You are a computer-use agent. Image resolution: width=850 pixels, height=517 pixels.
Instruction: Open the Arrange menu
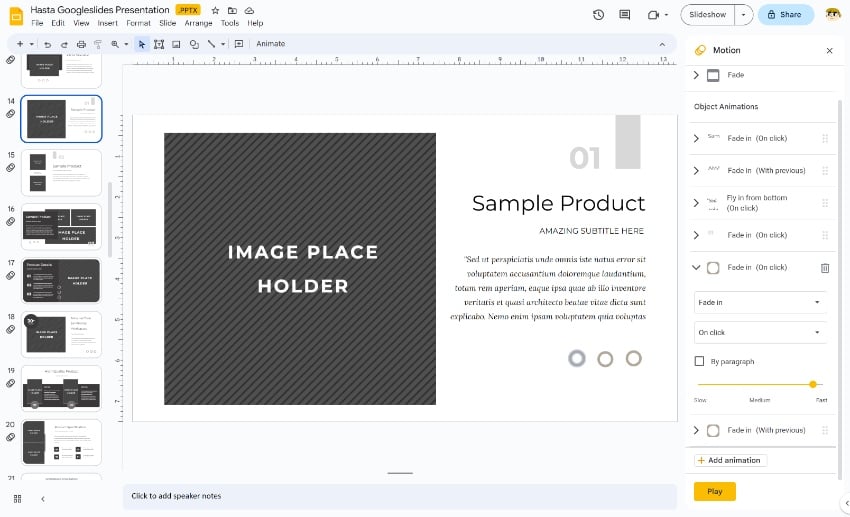tap(198, 23)
